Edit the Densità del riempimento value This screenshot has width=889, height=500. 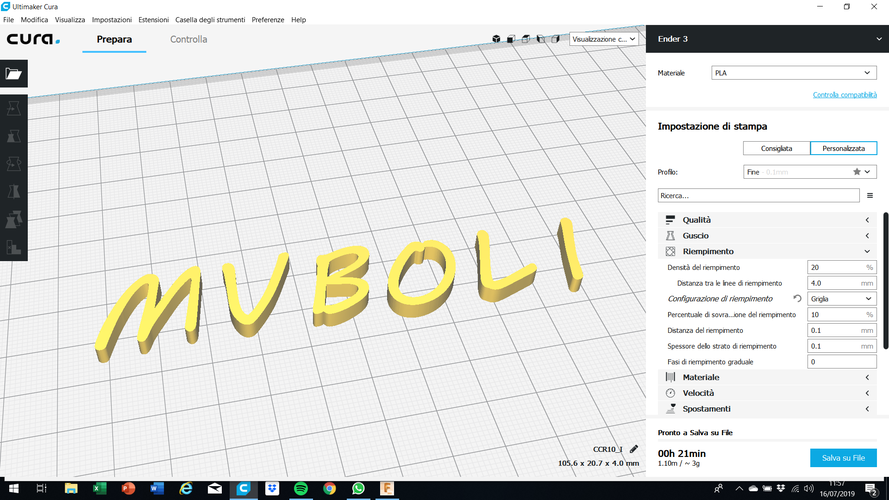[841, 268]
